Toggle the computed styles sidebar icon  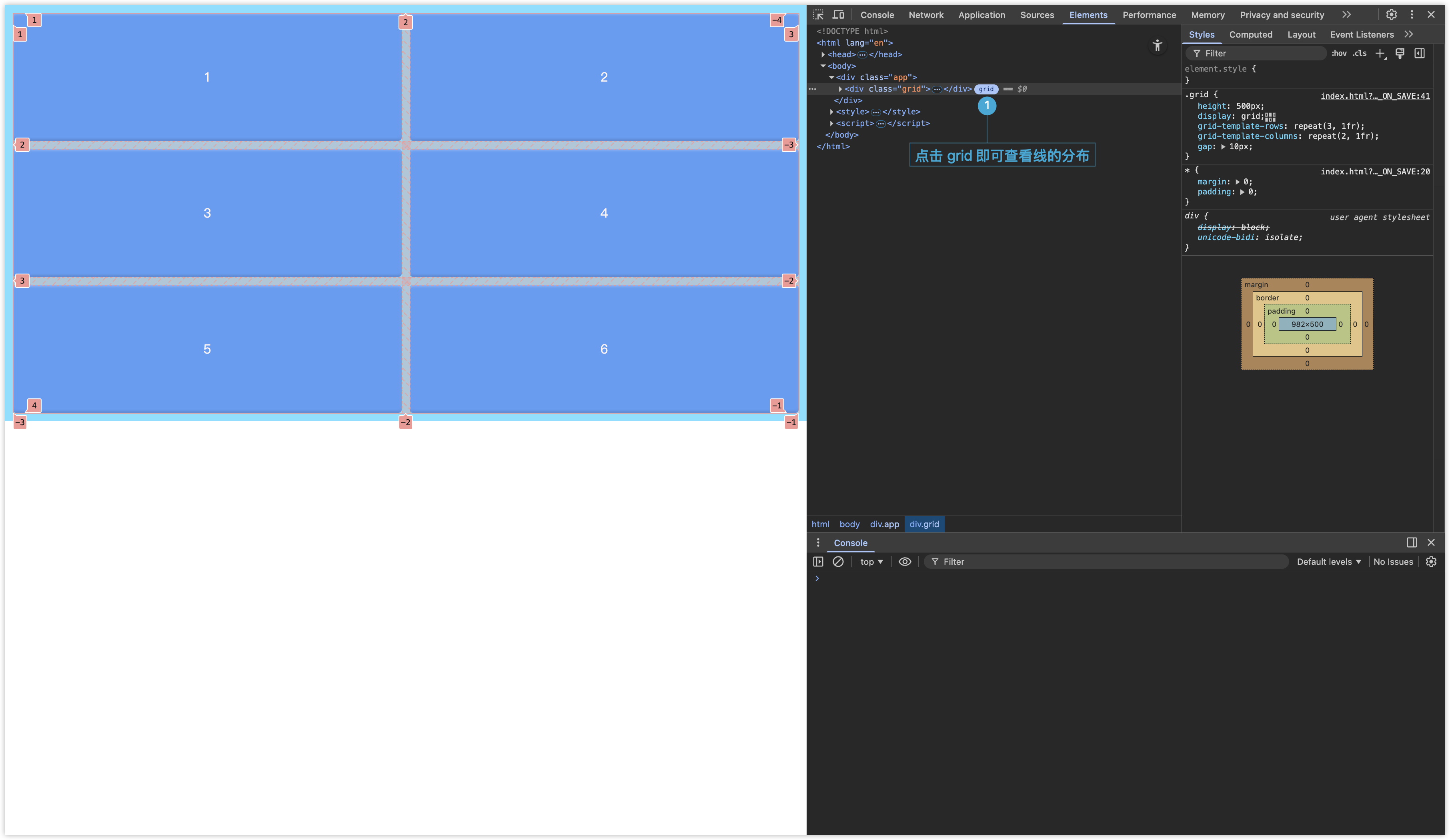[1420, 54]
